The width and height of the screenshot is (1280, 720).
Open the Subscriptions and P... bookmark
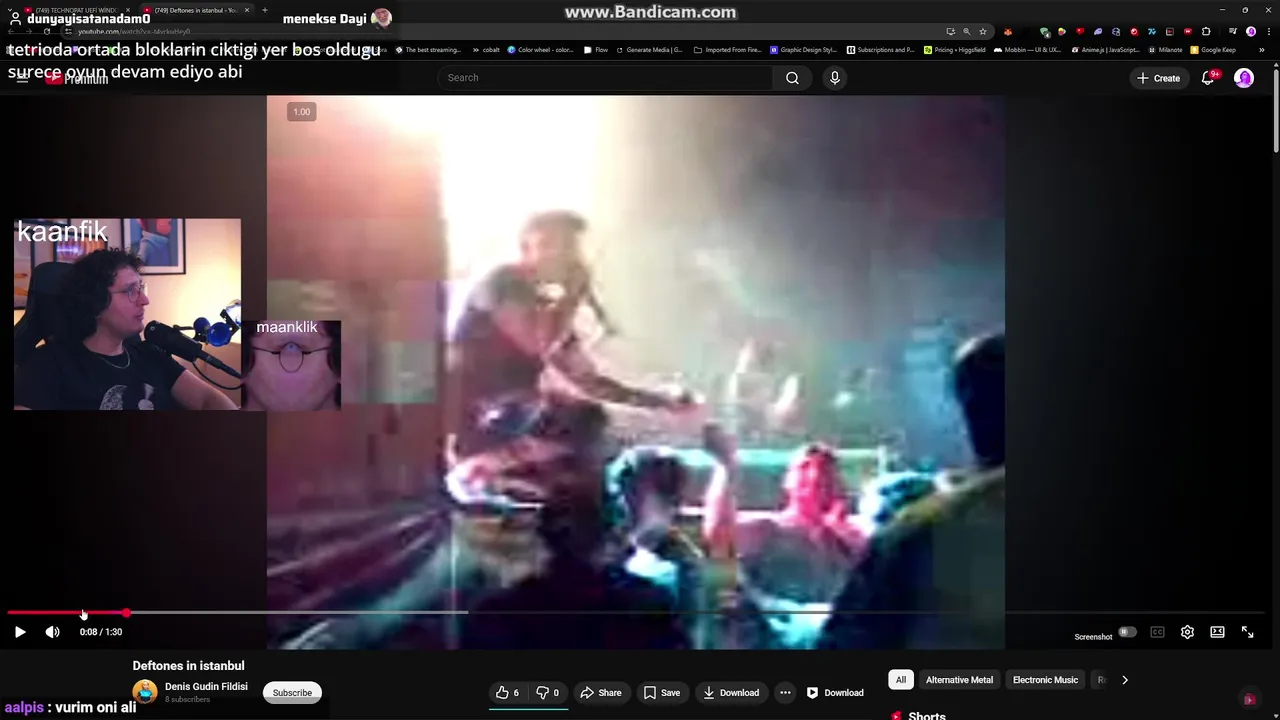(x=880, y=49)
